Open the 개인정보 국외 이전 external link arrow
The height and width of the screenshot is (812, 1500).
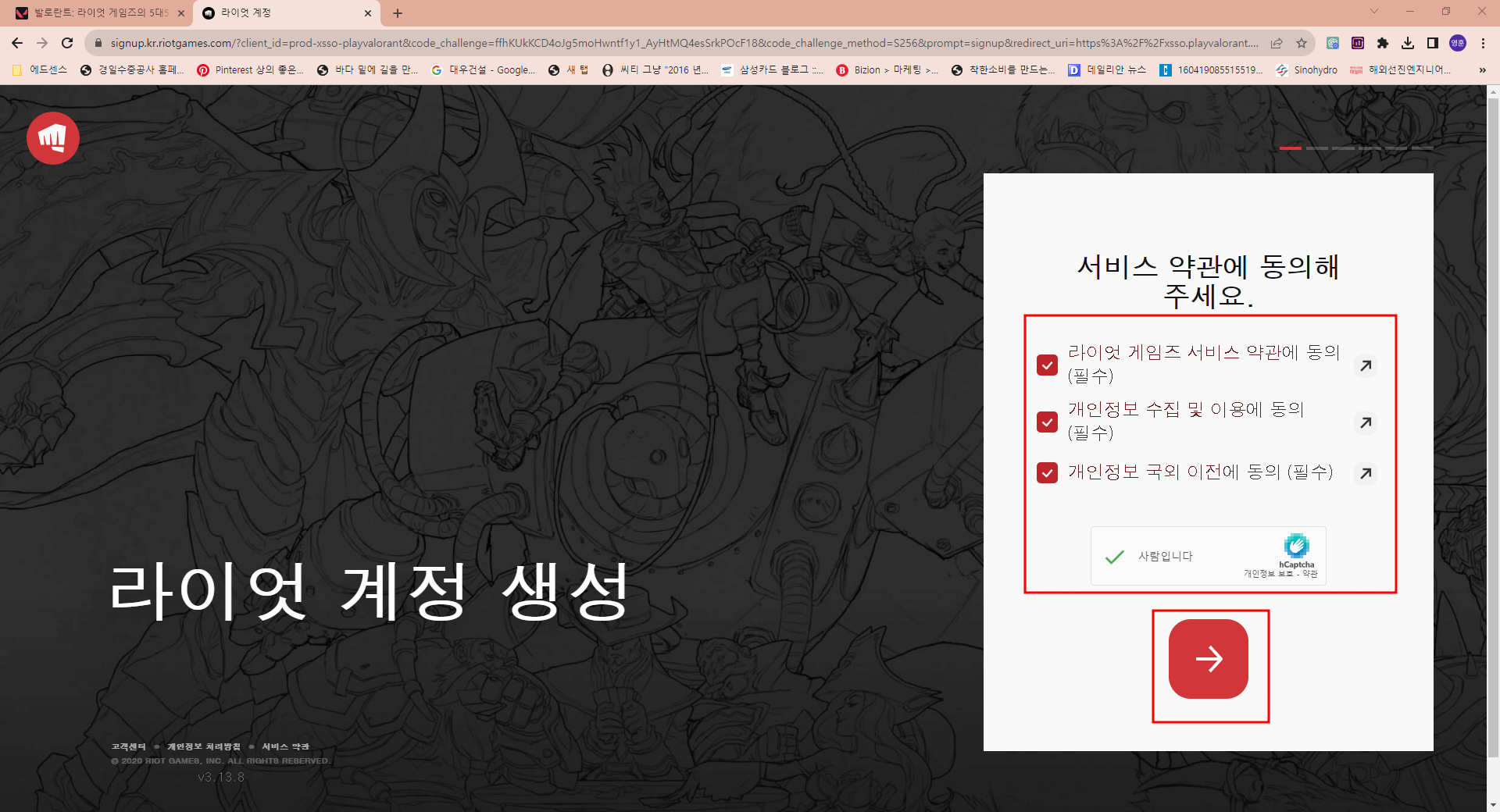tap(1365, 472)
